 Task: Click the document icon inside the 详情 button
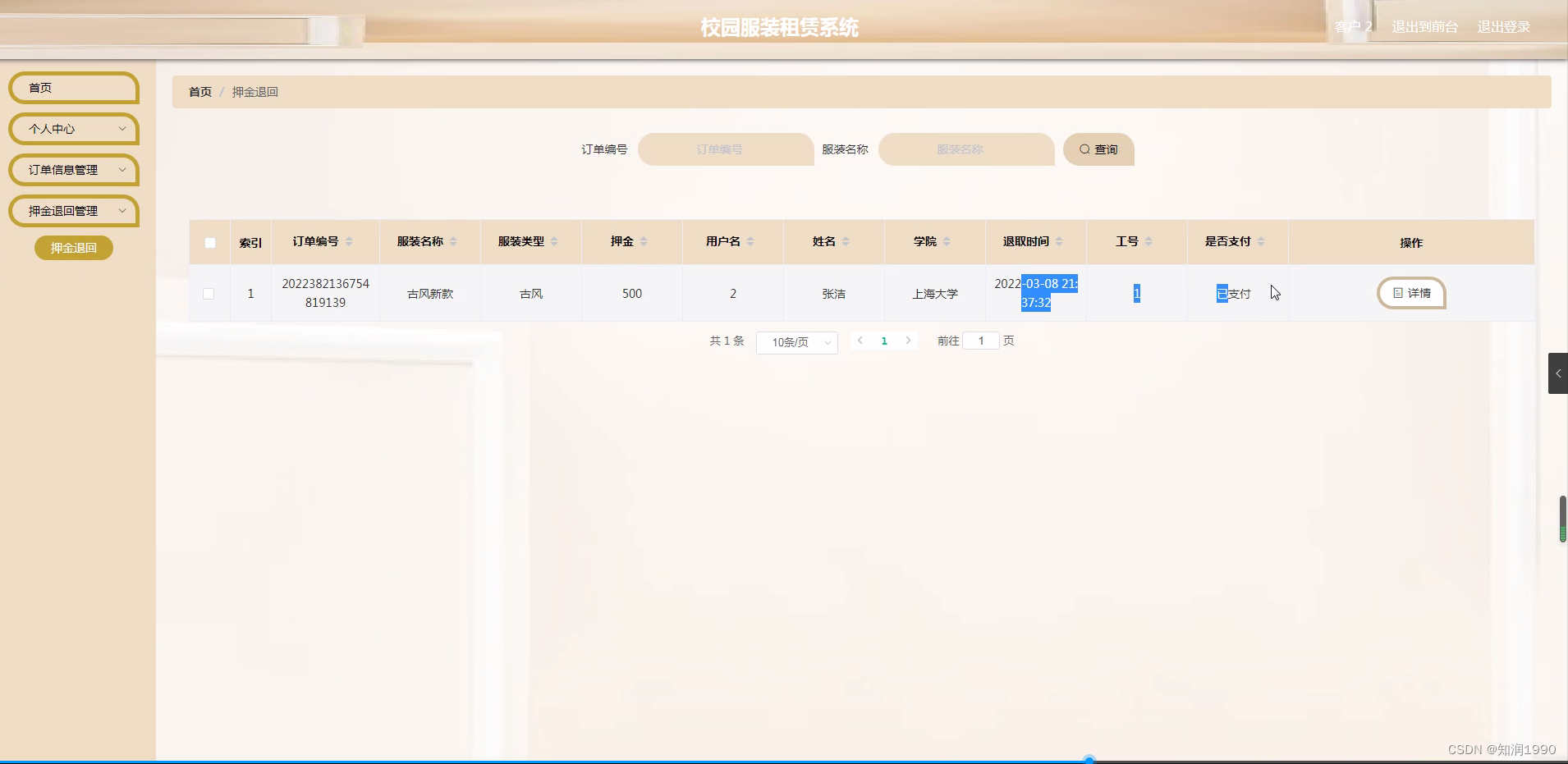[1398, 293]
